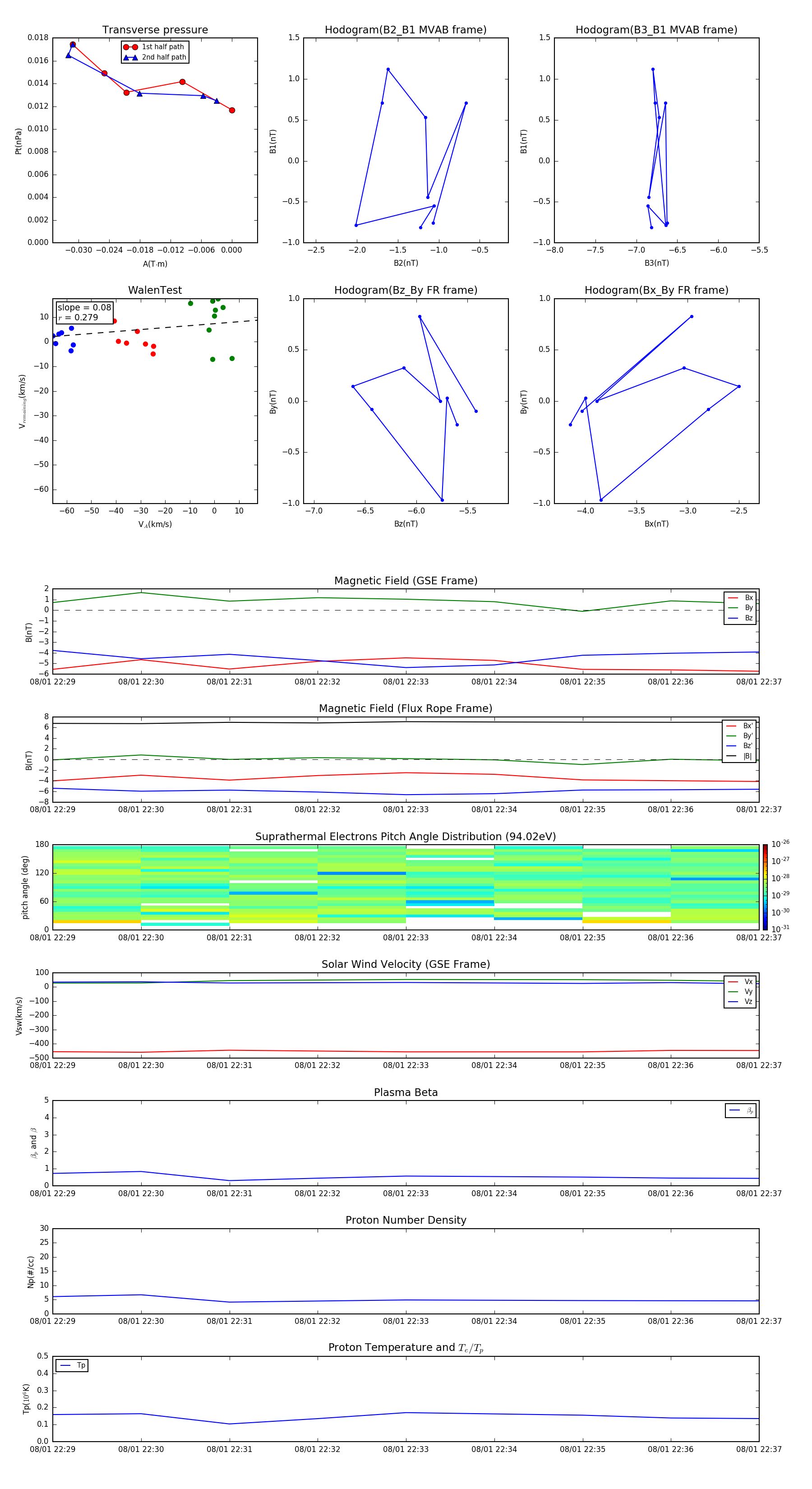Click the 'Magnetic Field (GSE Frame)' title
Screen dimensions: 812x1489
(x=406, y=581)
